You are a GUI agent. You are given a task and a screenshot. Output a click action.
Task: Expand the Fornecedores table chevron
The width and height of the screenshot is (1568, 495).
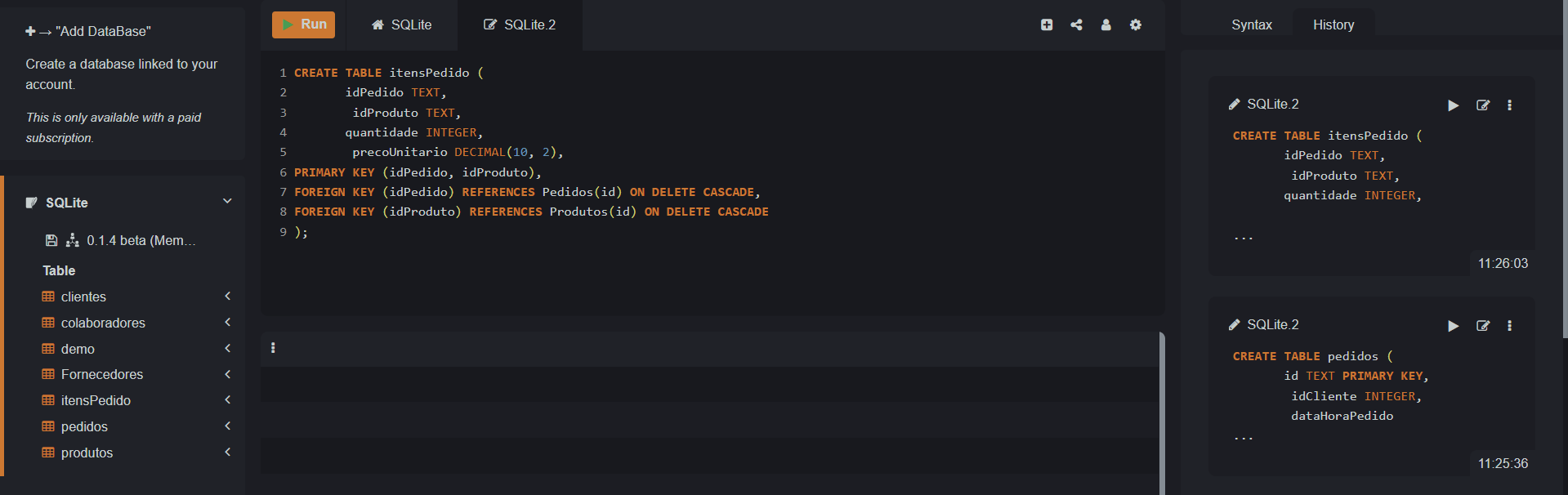tap(227, 374)
